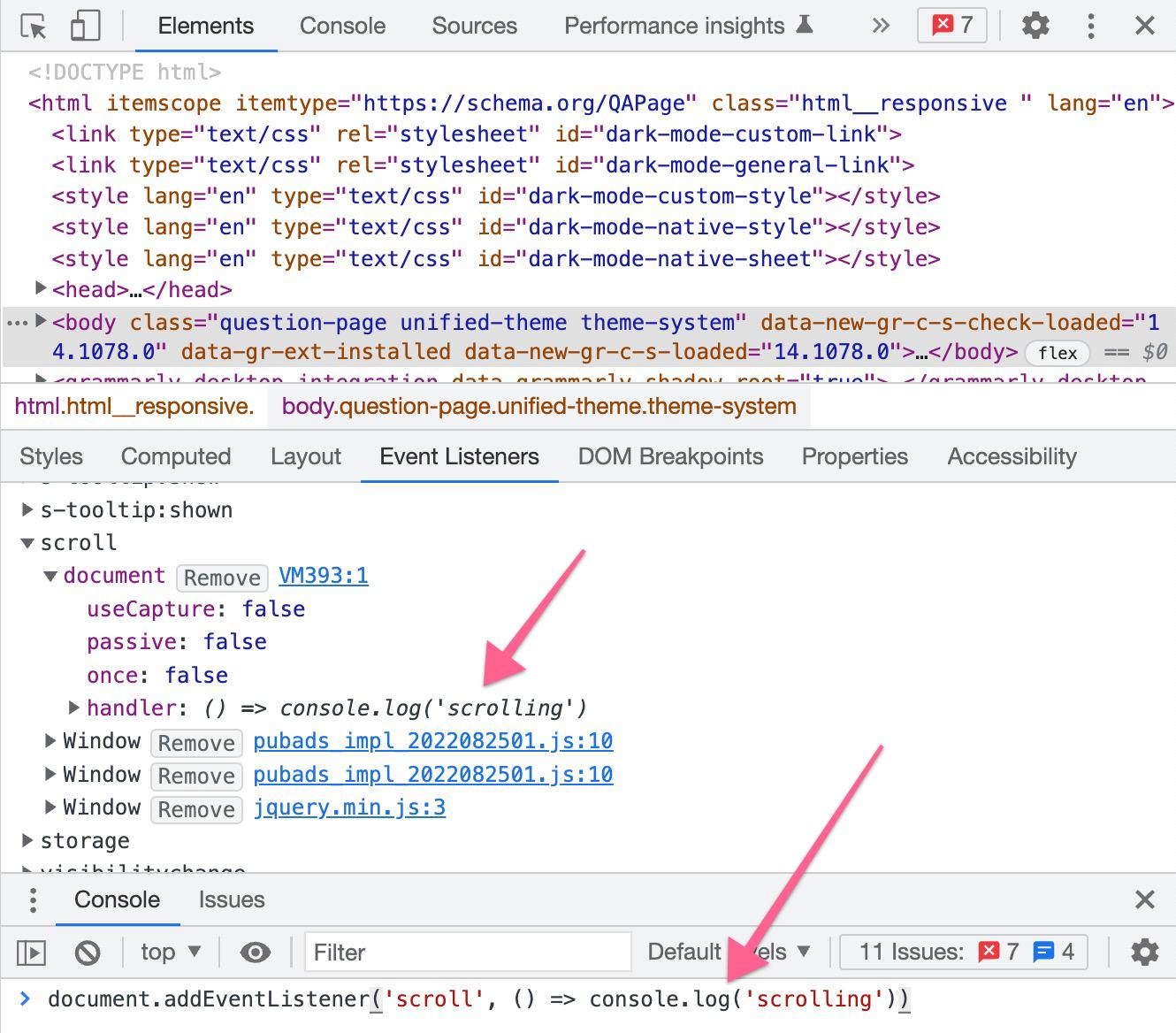Viewport: 1176px width, 1033px height.
Task: Open the DevTools three-dot customize menu
Action: [x=1091, y=26]
